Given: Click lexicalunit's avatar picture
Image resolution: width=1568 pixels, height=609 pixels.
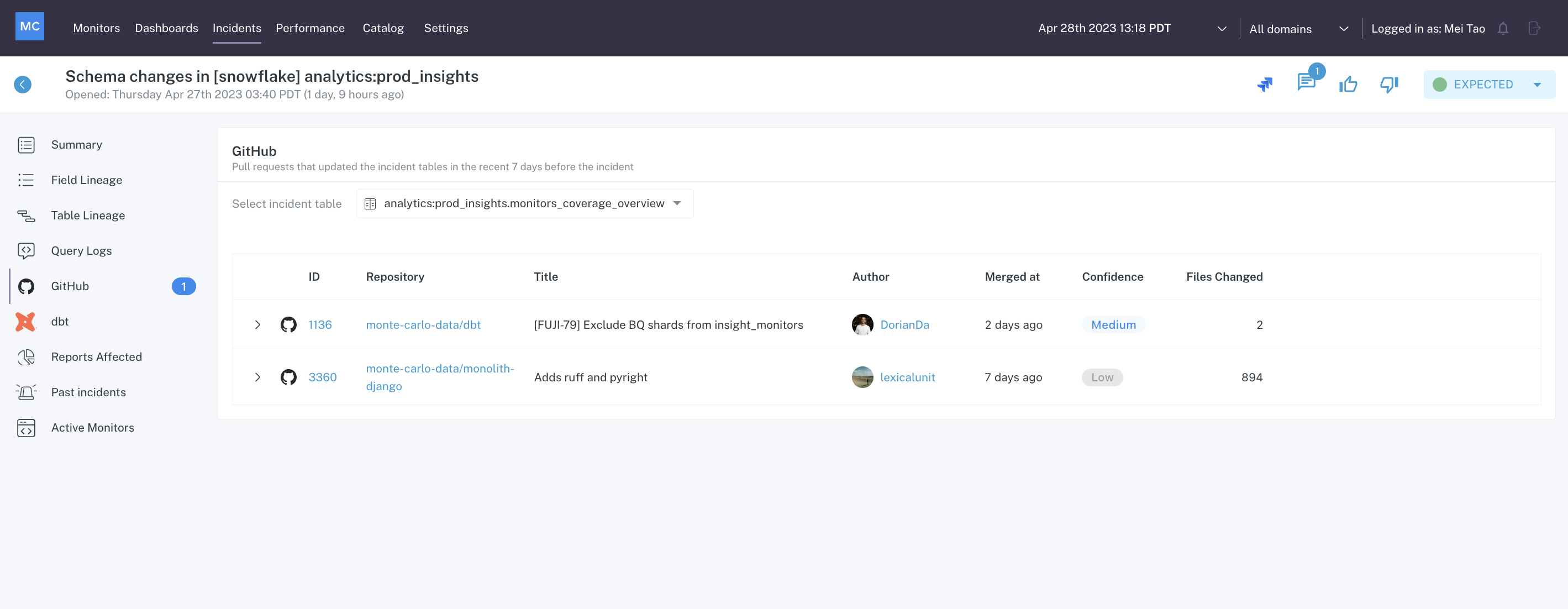Looking at the screenshot, I should tap(862, 377).
